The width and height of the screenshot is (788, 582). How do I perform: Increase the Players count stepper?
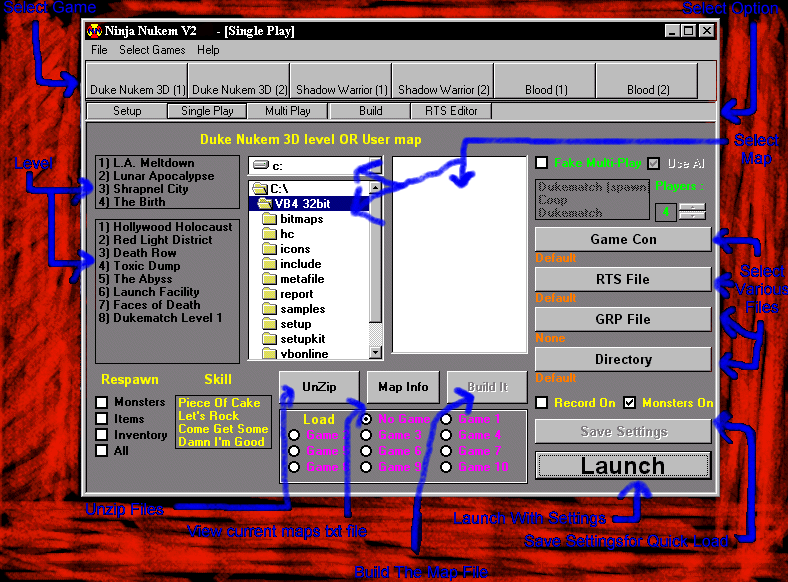[x=691, y=207]
